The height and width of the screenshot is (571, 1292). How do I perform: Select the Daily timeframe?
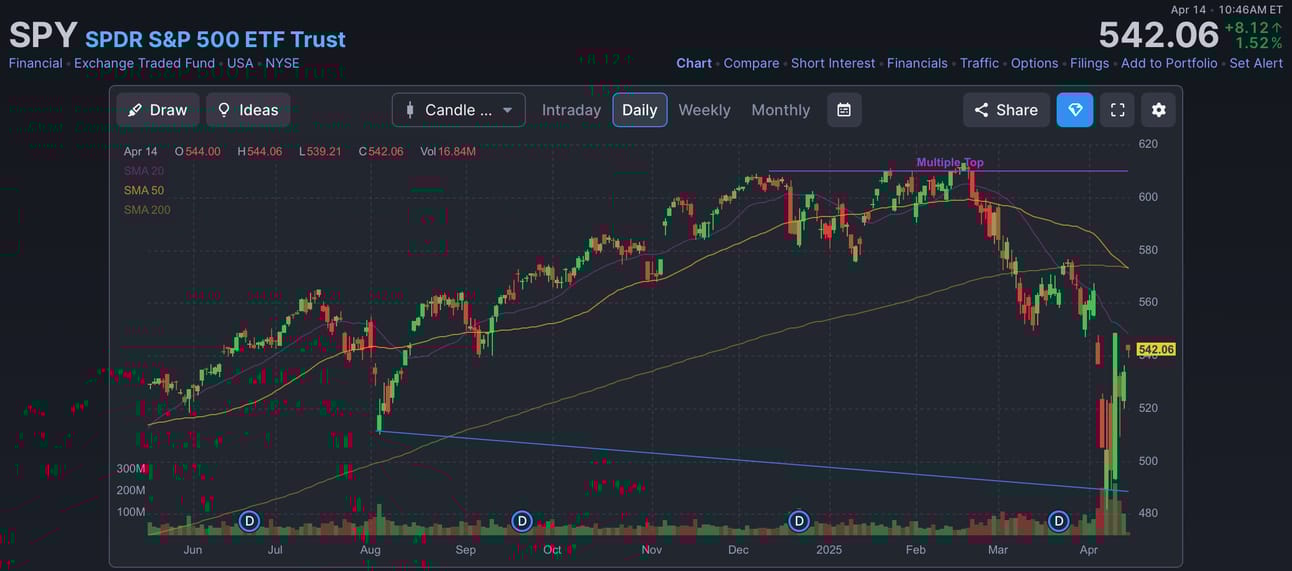click(640, 110)
